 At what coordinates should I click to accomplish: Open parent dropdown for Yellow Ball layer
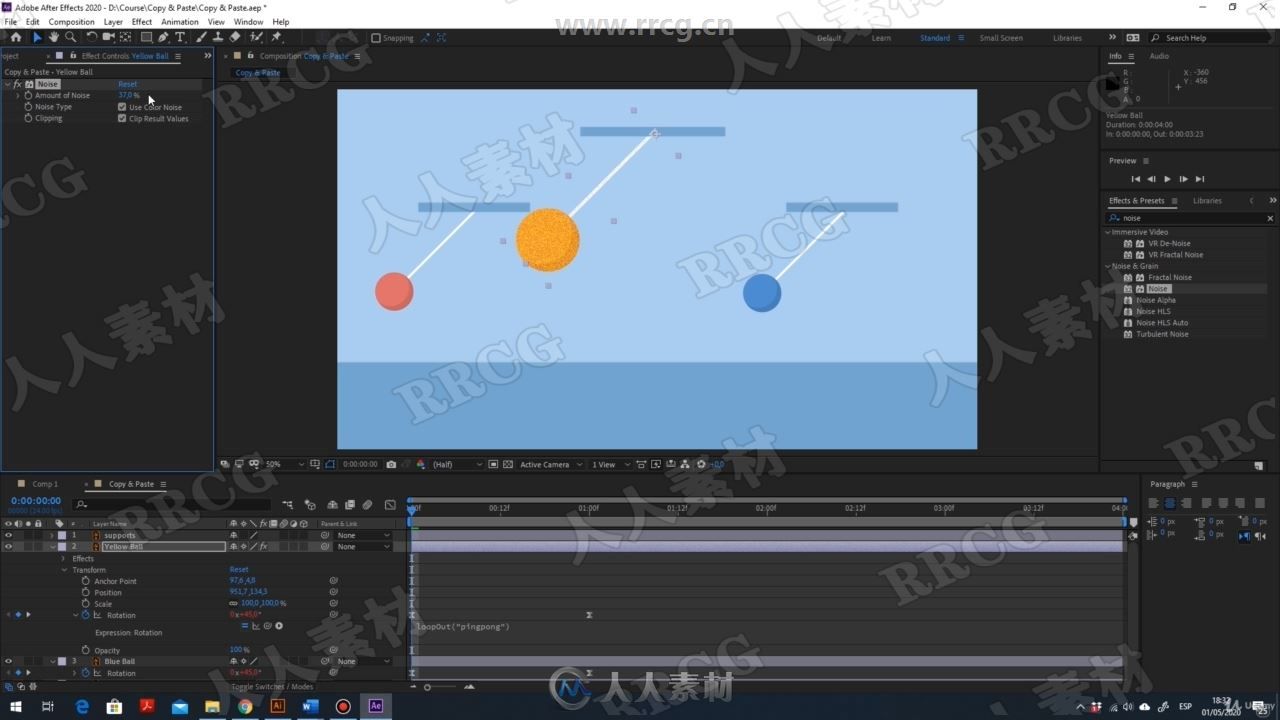363,547
